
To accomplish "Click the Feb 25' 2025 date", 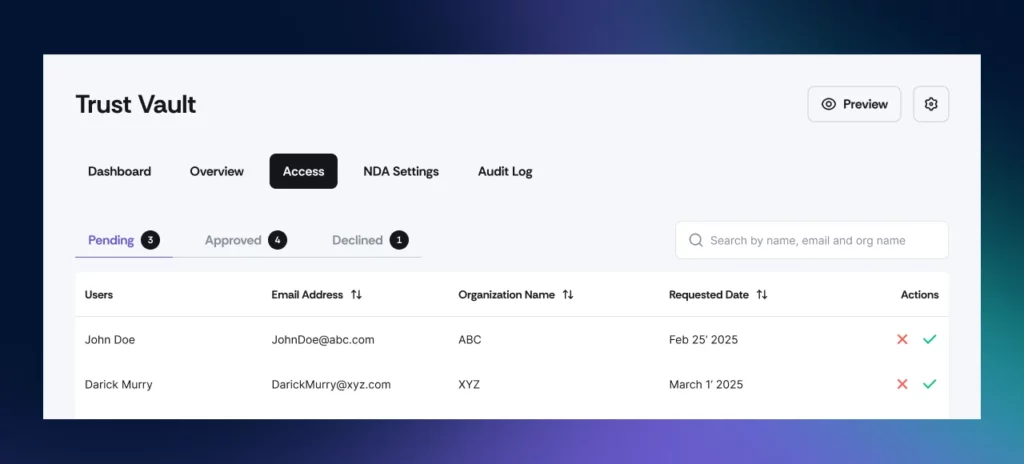I will pos(703,340).
